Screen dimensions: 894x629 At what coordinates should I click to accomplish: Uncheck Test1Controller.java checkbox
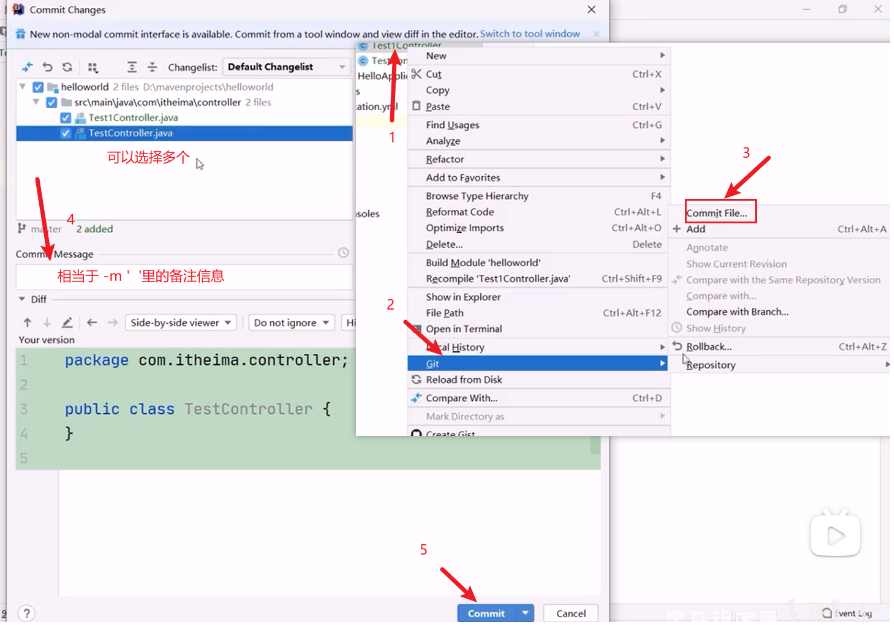[66, 118]
